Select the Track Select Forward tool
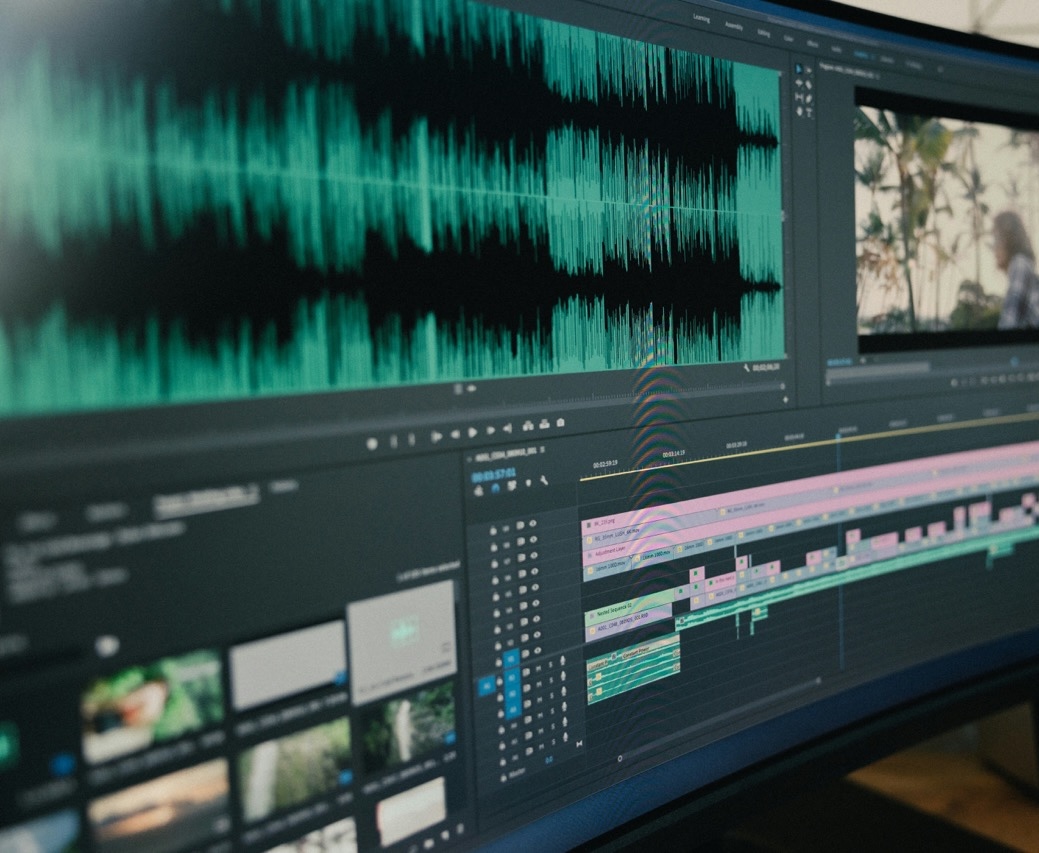This screenshot has height=853, width=1039. pyautogui.click(x=808, y=70)
